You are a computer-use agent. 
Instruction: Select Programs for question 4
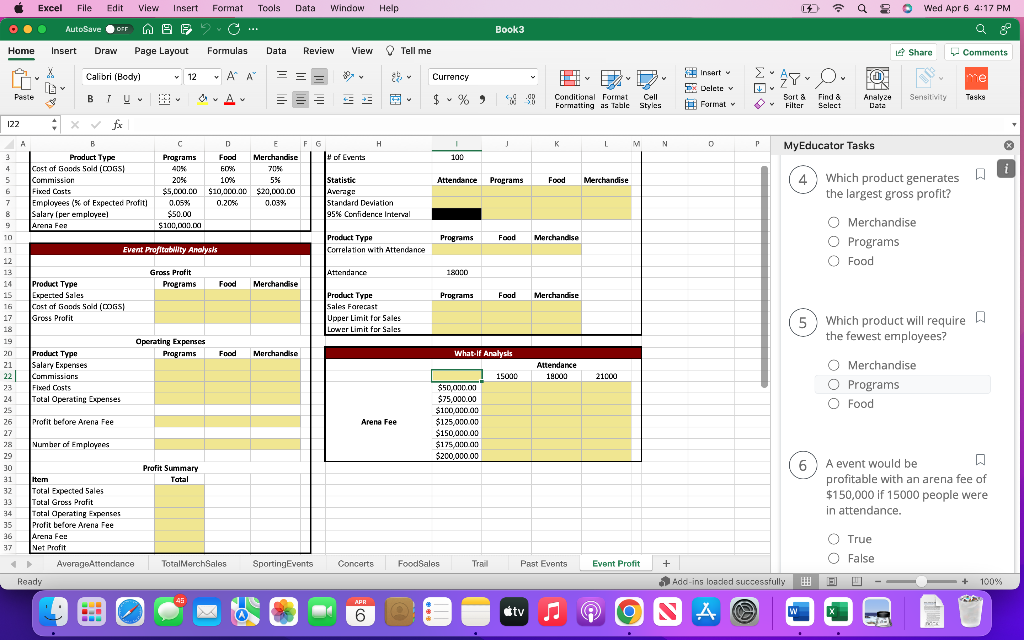833,242
